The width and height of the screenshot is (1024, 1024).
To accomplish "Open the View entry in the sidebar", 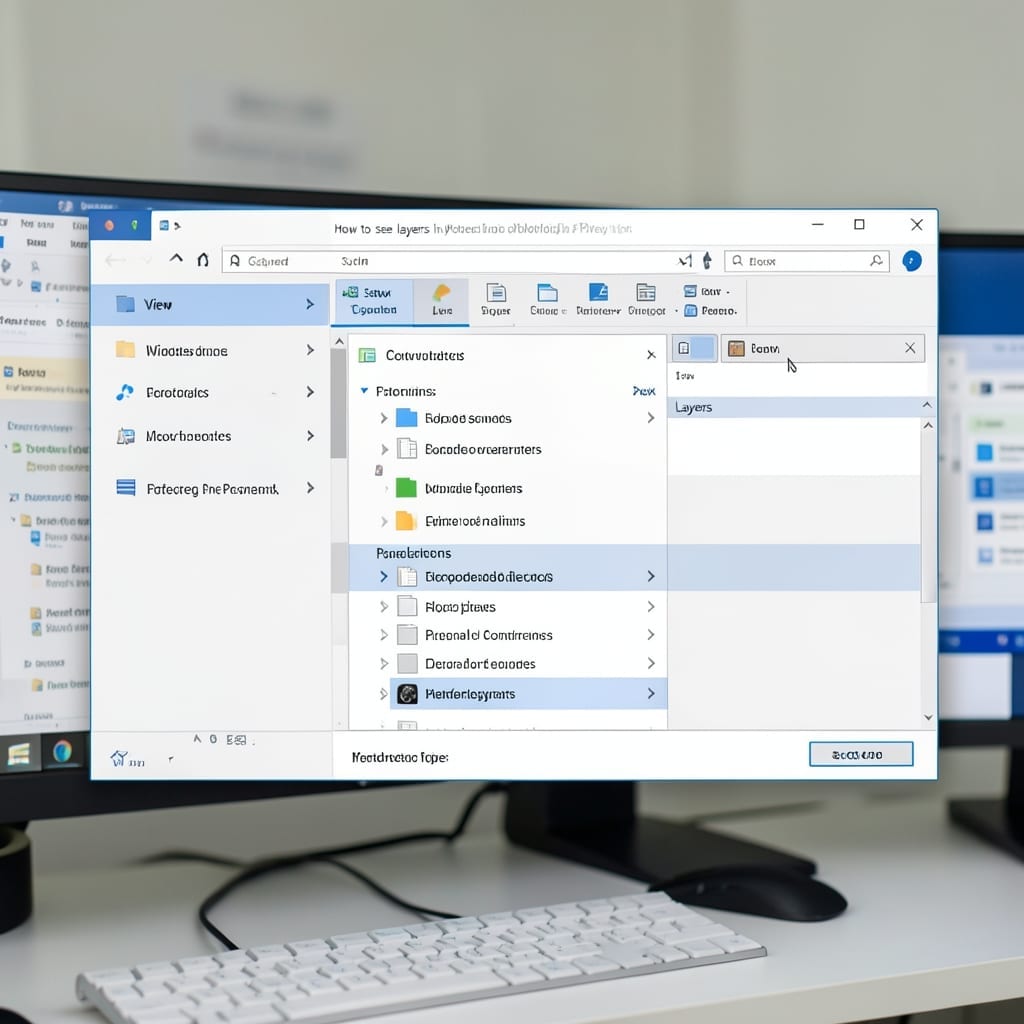I will click(x=210, y=304).
